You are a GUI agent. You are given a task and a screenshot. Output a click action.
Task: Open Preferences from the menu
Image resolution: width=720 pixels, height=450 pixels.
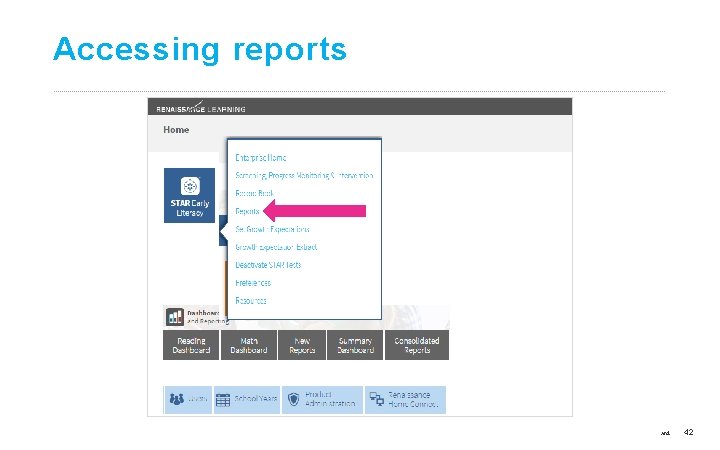253,283
